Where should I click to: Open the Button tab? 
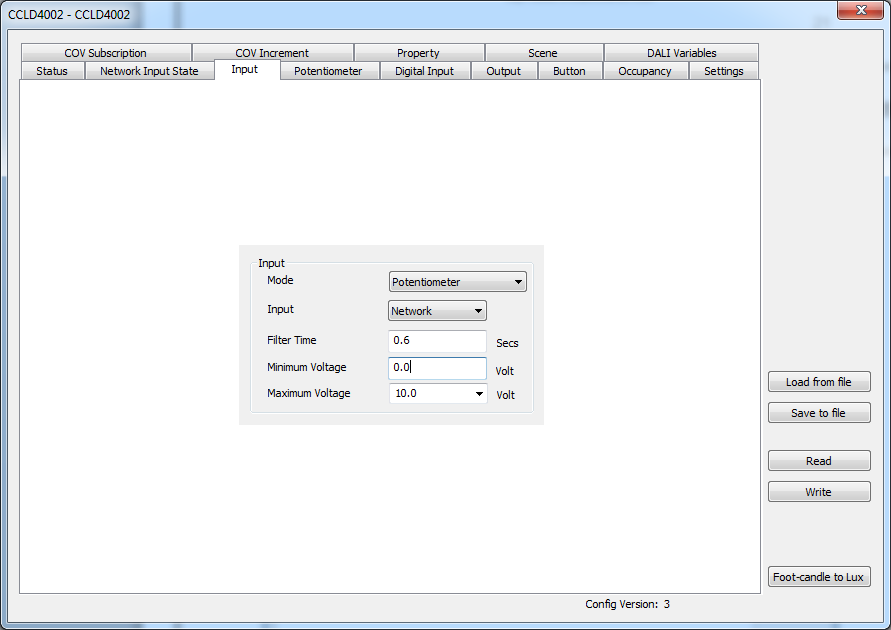pyautogui.click(x=569, y=71)
